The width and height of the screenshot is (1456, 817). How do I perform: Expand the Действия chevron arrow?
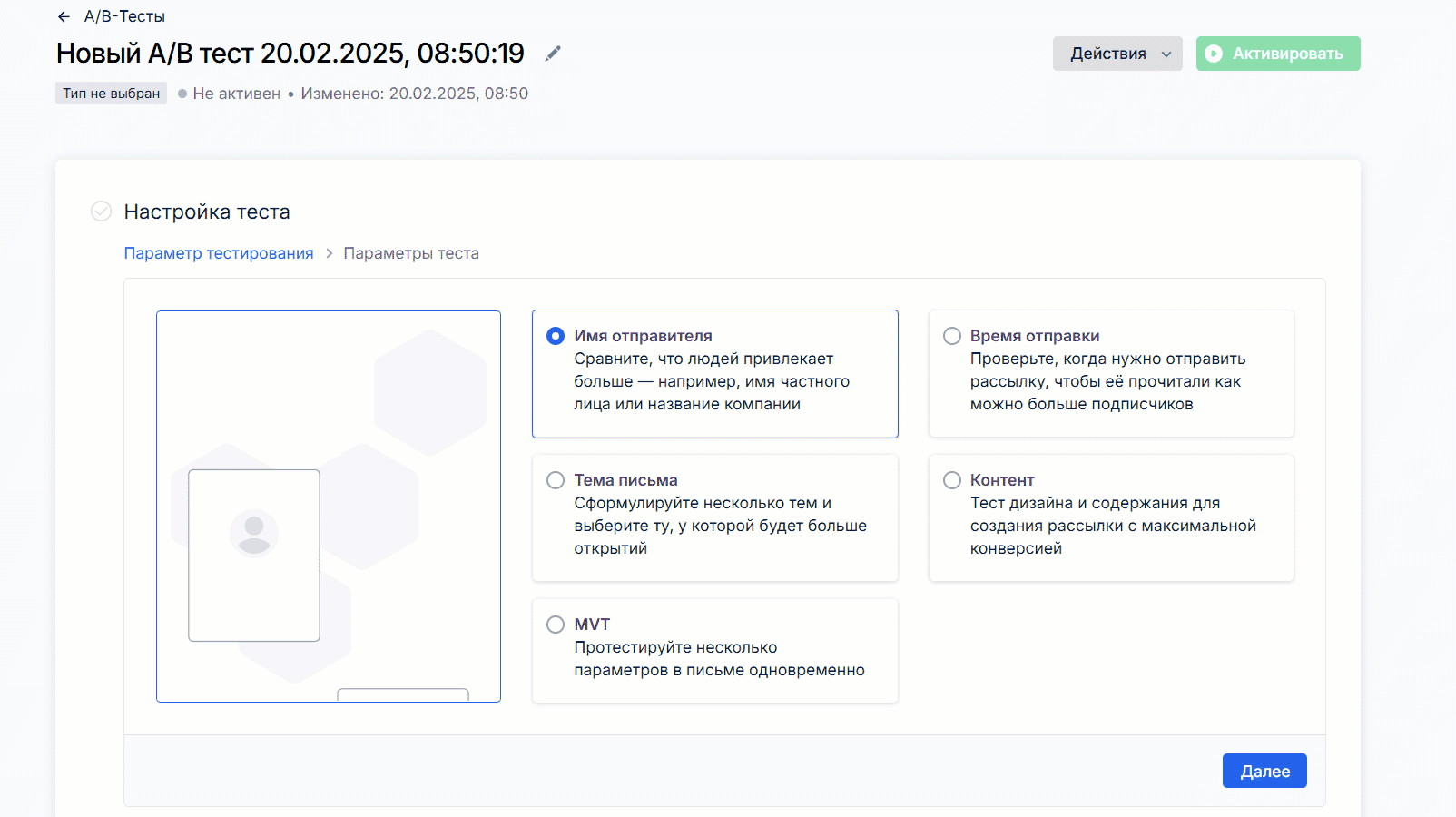pyautogui.click(x=1166, y=54)
